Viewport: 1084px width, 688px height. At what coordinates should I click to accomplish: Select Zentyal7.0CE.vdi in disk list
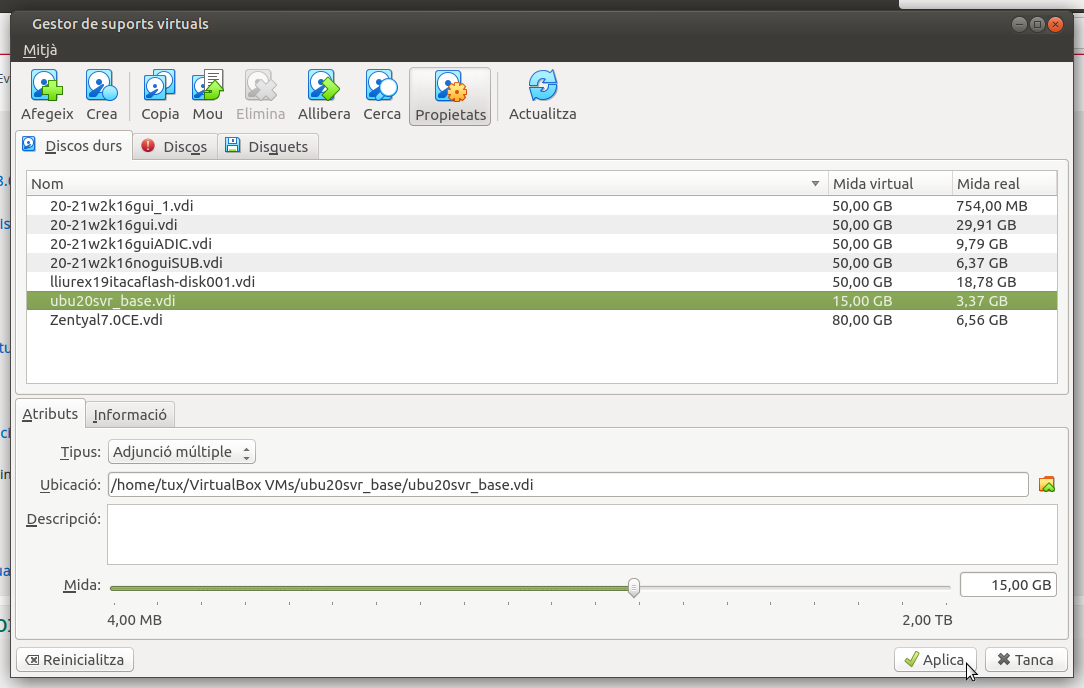coord(106,320)
